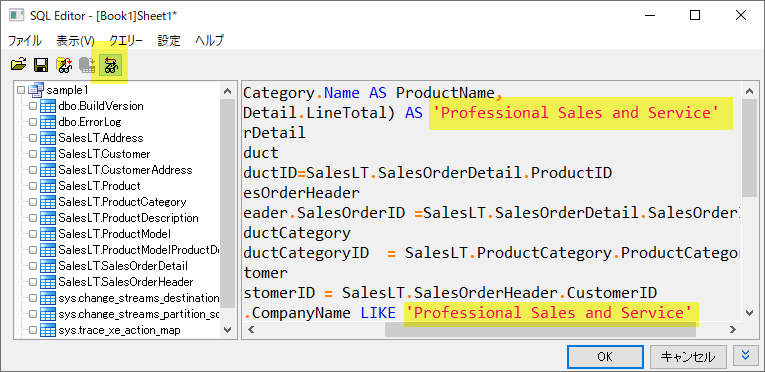Image resolution: width=765 pixels, height=372 pixels.
Task: Click the small box beside SalesLT.Address
Action: [33, 138]
